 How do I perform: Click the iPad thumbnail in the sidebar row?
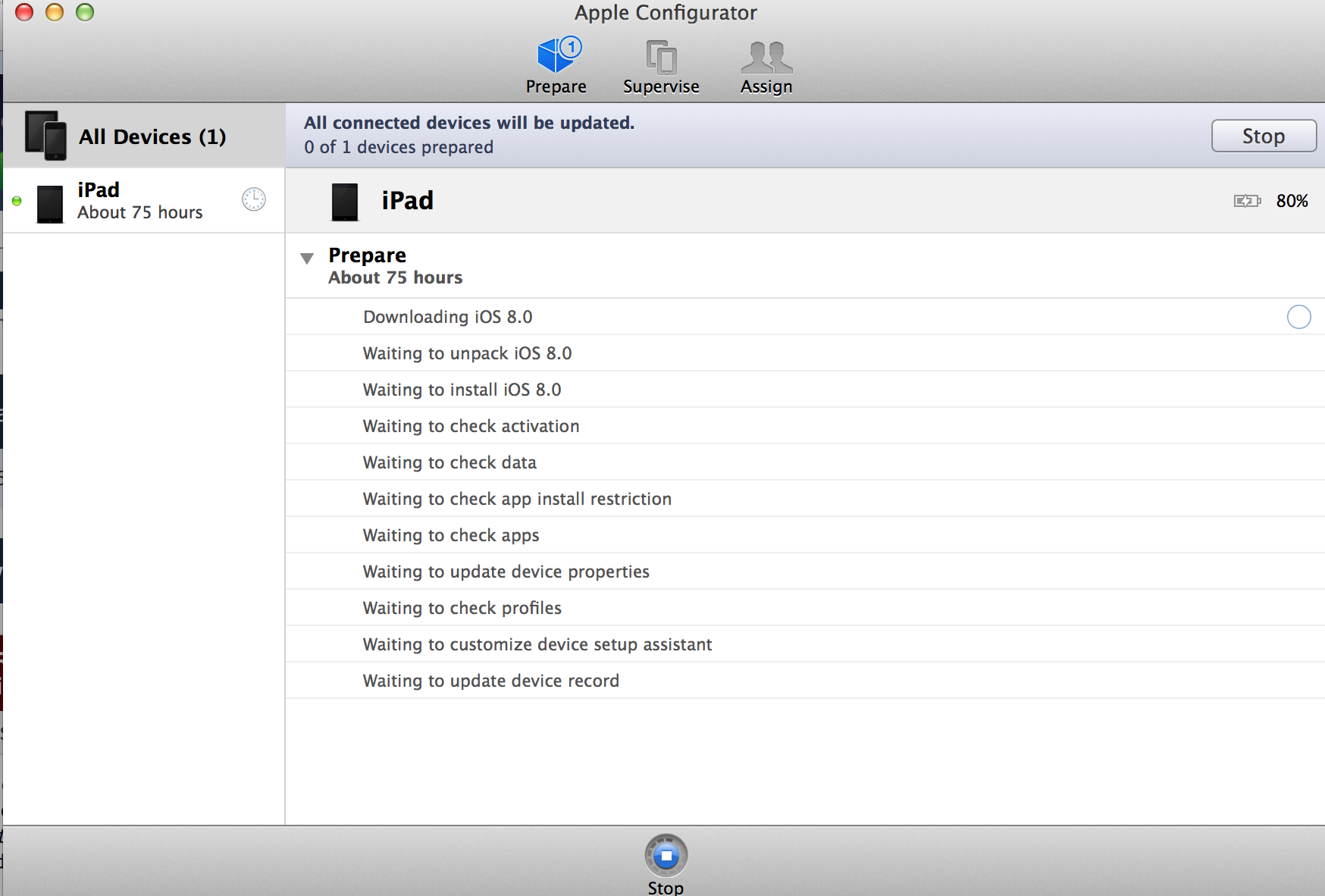pyautogui.click(x=50, y=204)
